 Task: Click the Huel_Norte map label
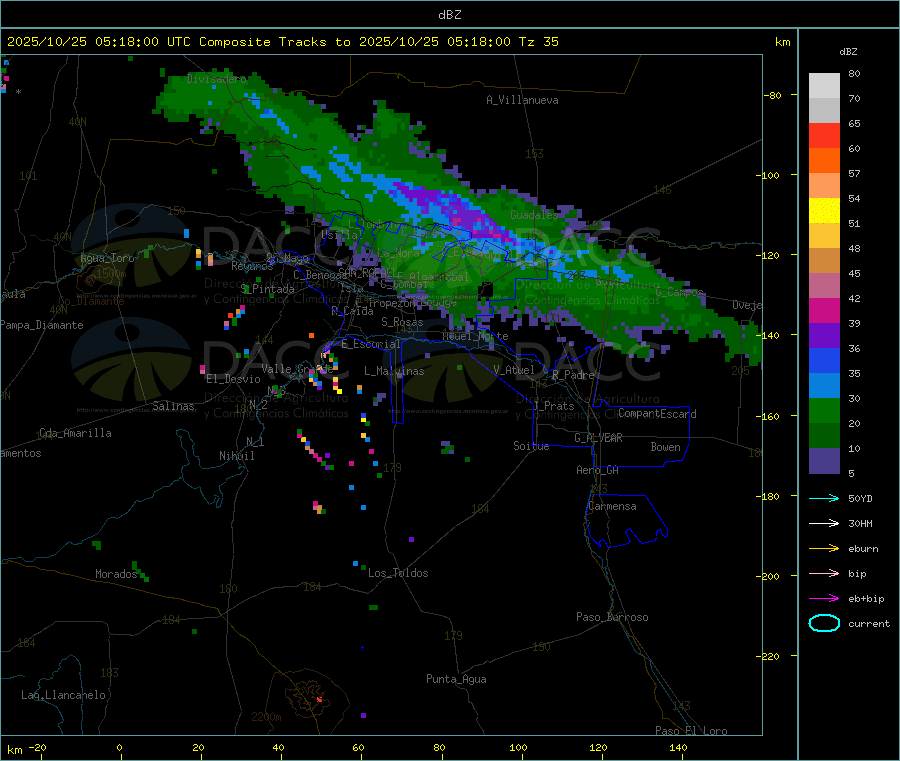[x=475, y=336]
